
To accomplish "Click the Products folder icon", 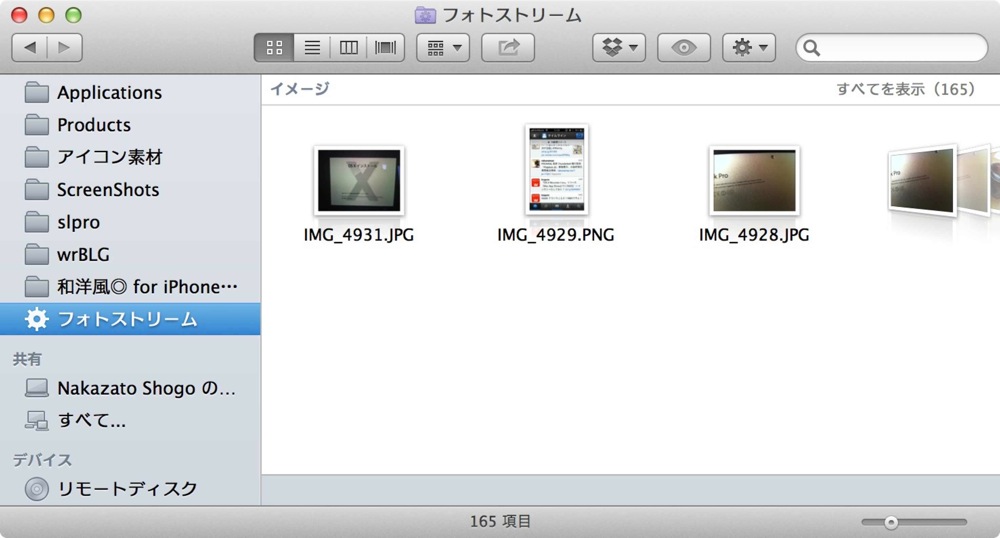I will tap(36, 125).
